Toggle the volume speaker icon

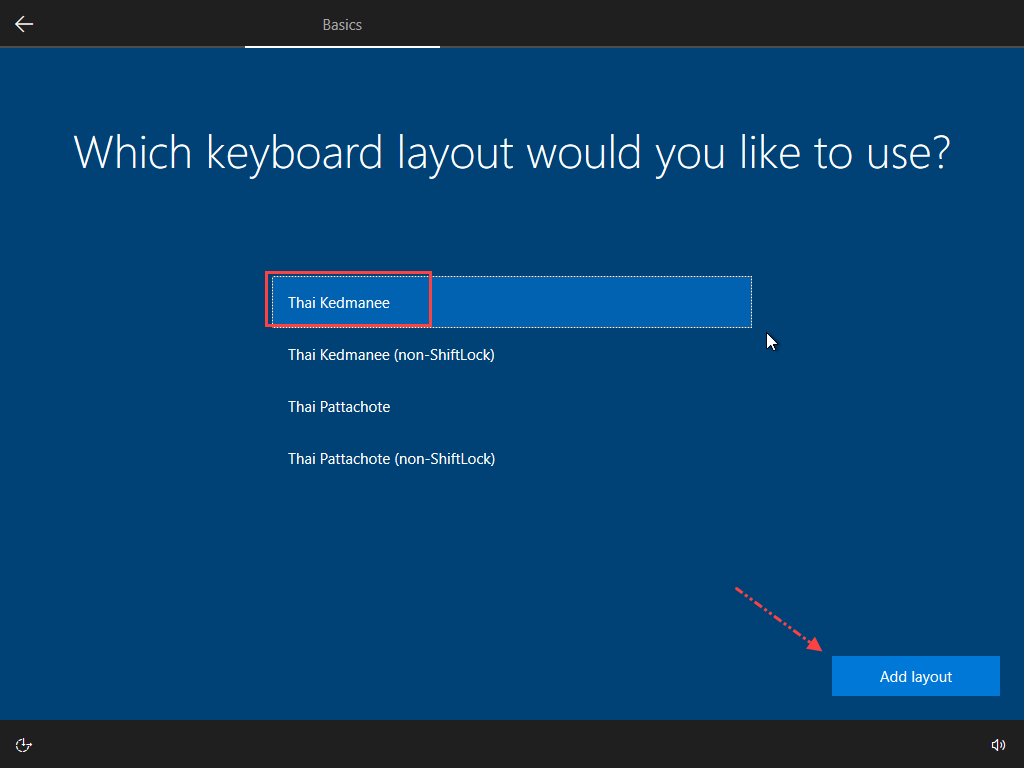click(998, 745)
